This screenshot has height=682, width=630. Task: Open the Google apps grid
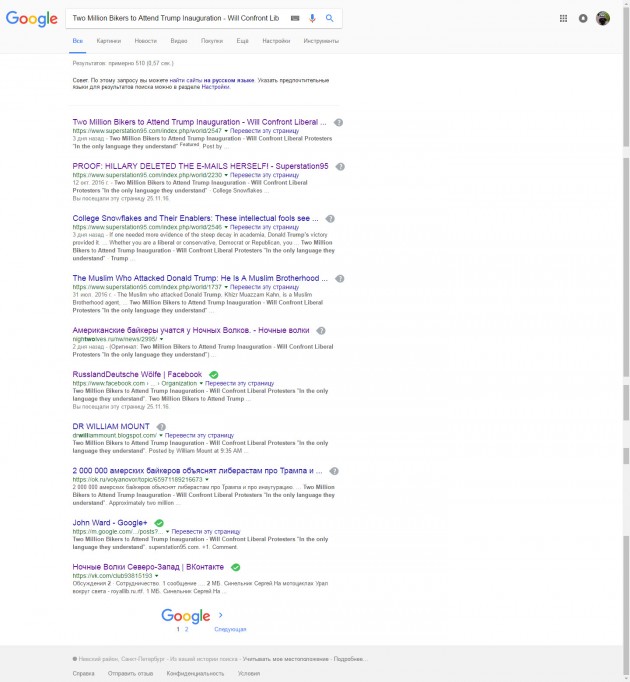(x=564, y=18)
